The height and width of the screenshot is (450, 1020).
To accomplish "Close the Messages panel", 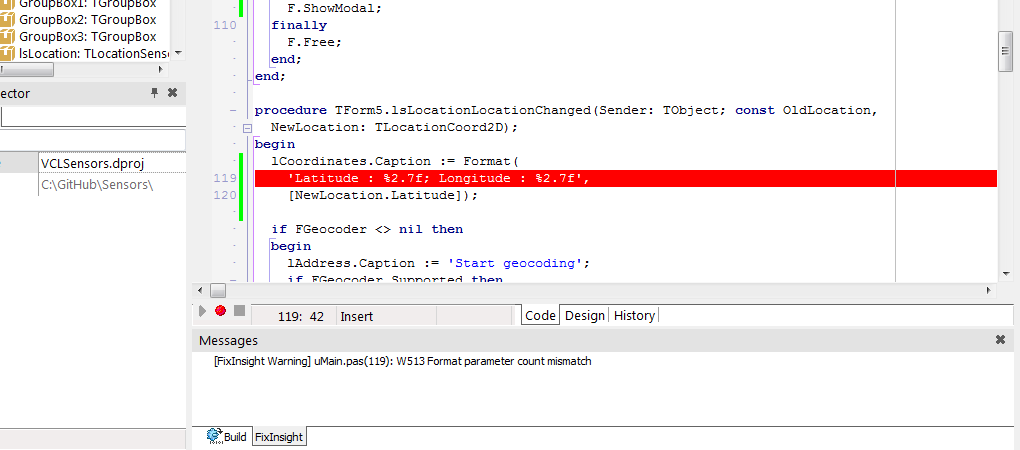I will (1000, 340).
